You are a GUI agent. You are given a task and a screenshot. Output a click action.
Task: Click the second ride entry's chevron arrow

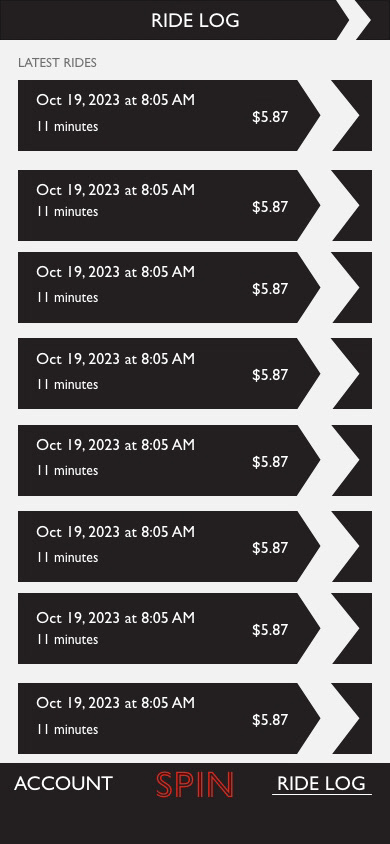pyautogui.click(x=352, y=205)
